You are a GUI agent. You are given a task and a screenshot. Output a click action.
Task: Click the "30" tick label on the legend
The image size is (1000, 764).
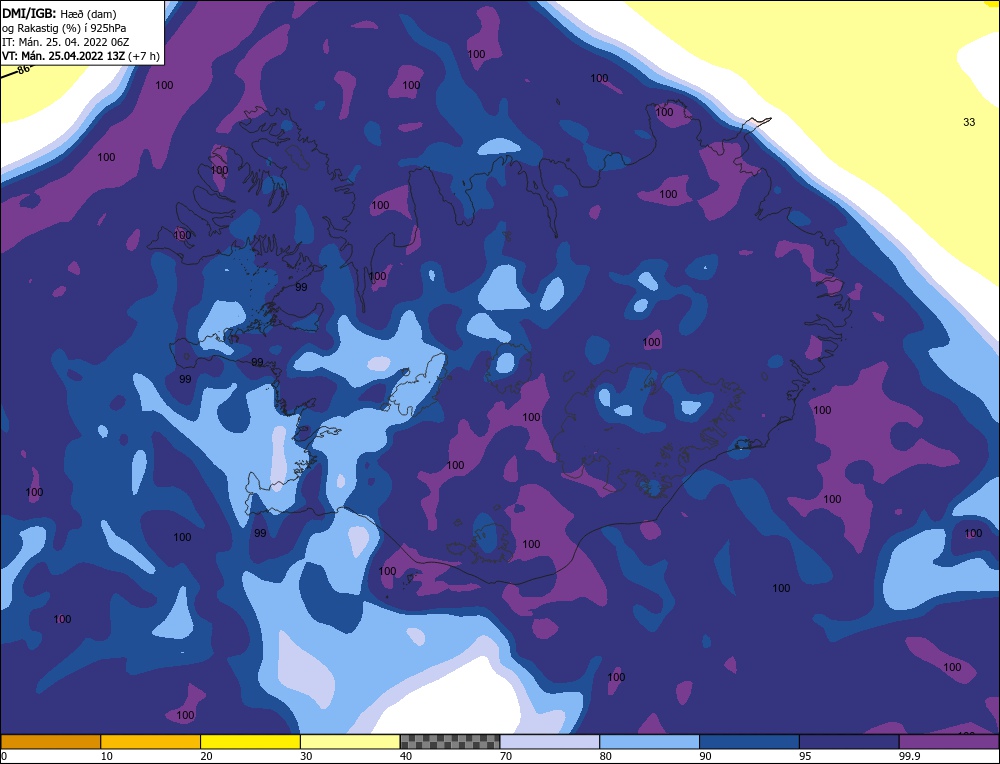307,756
